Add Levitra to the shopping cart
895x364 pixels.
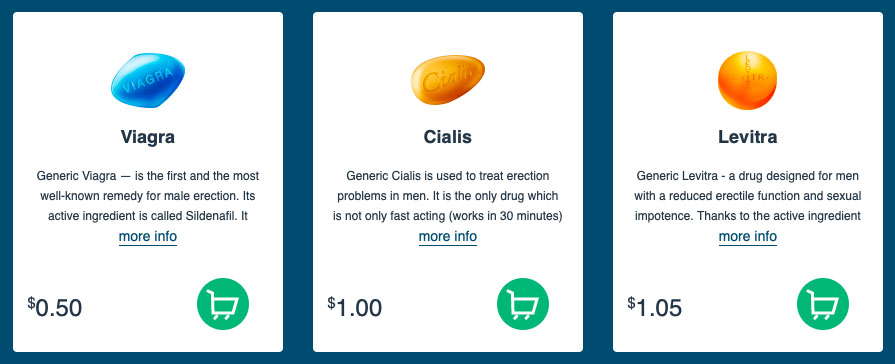point(823,304)
